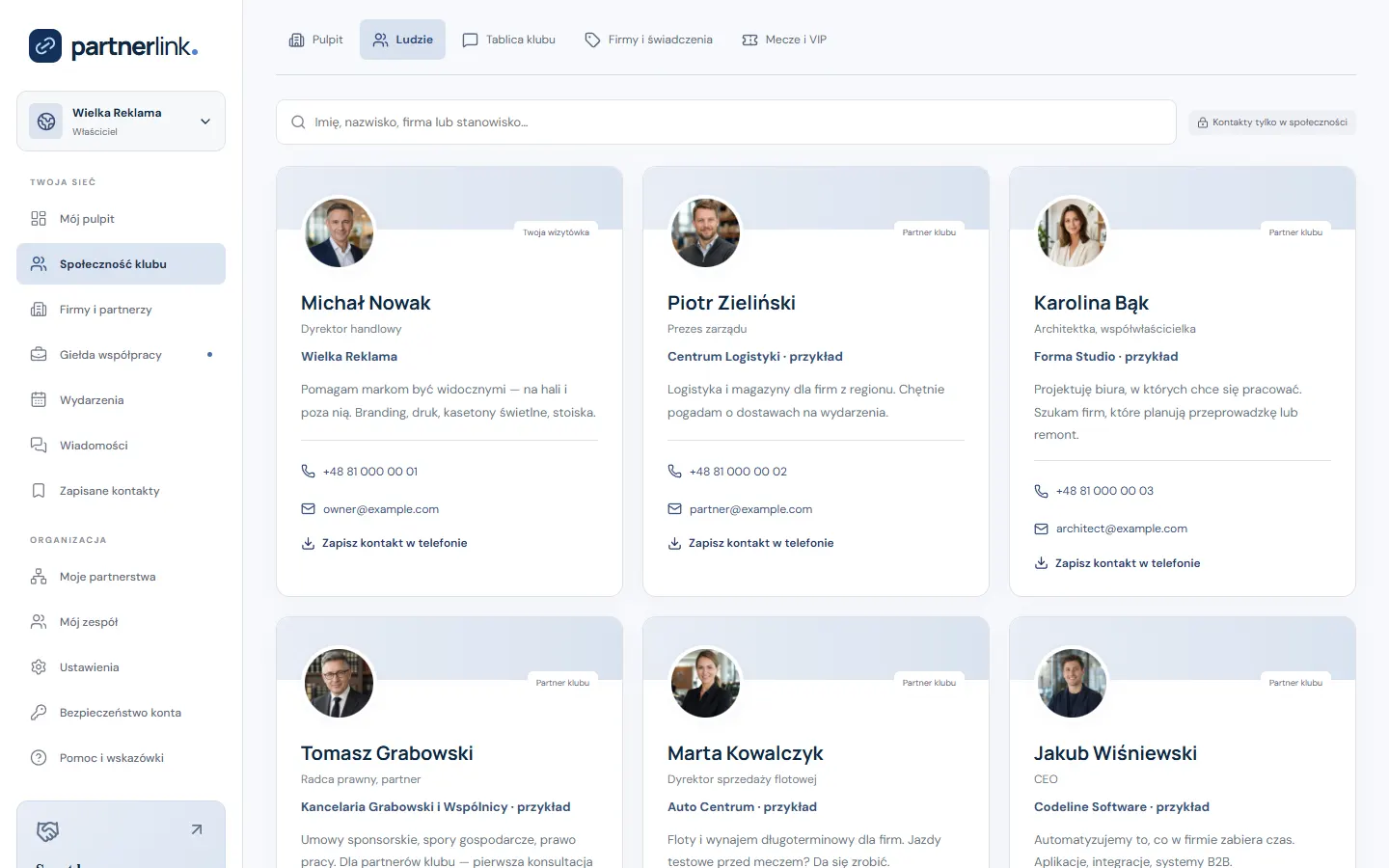Viewport: 1389px width, 868px height.
Task: Click the Wielka Reklama organization avatar icon
Action: [x=46, y=122]
